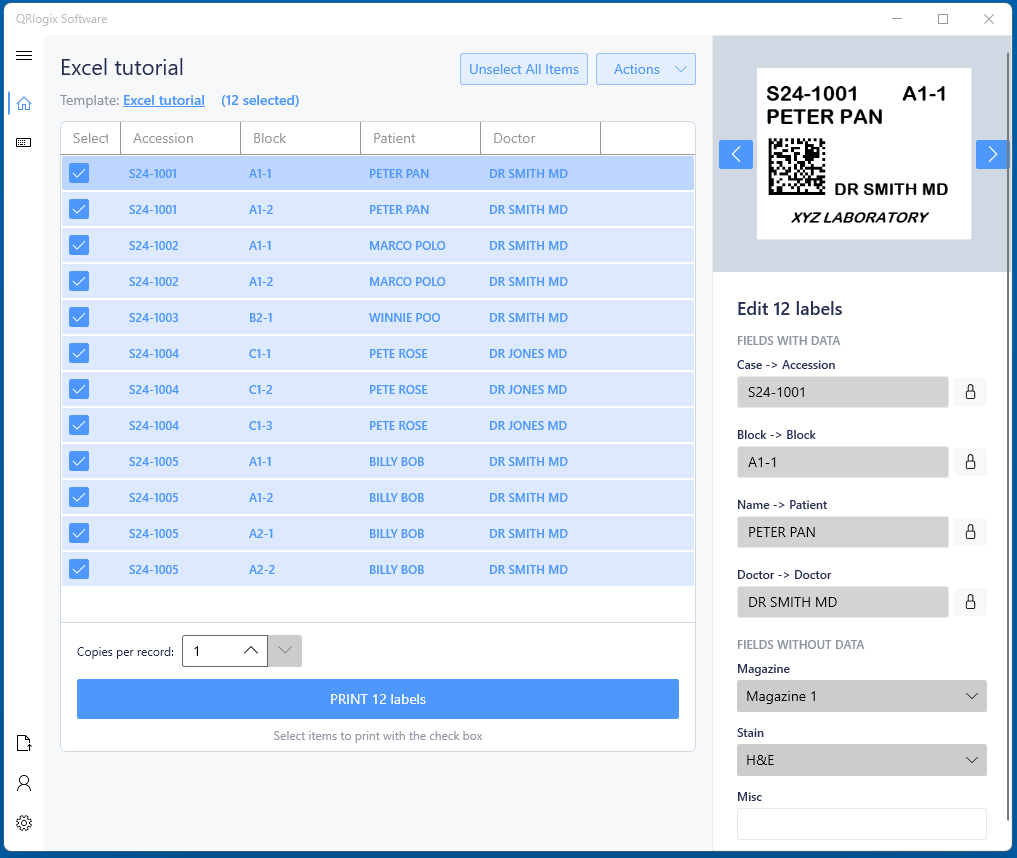The height and width of the screenshot is (858, 1017).
Task: Show the next label preview with right arrow
Action: pos(992,154)
